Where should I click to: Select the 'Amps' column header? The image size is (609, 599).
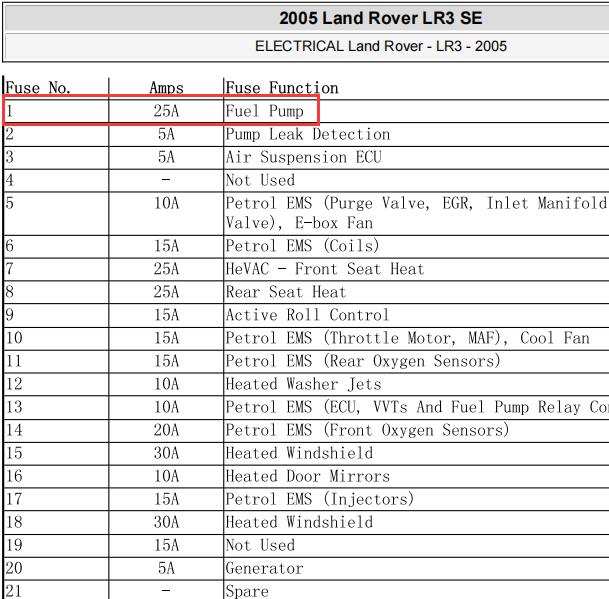click(166, 89)
